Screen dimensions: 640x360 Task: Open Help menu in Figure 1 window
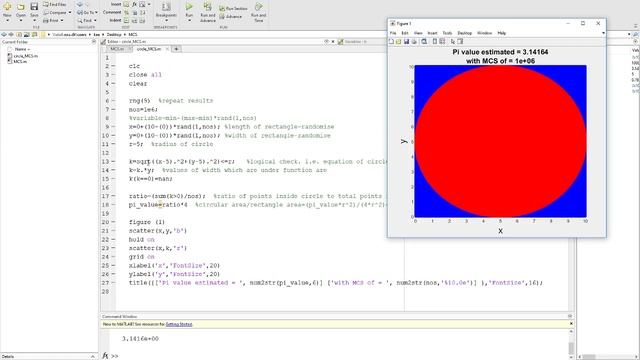tap(502, 33)
